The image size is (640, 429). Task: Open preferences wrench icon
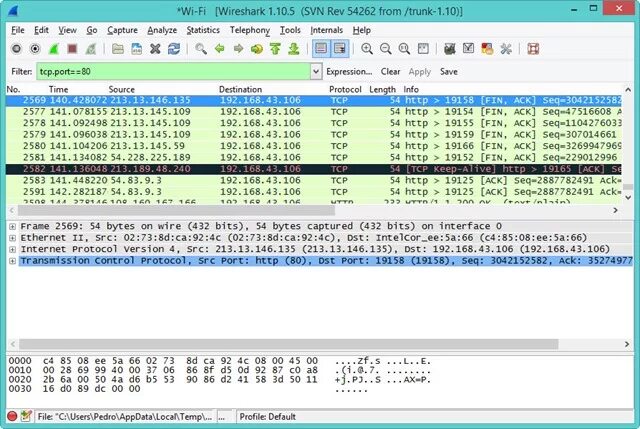point(506,49)
